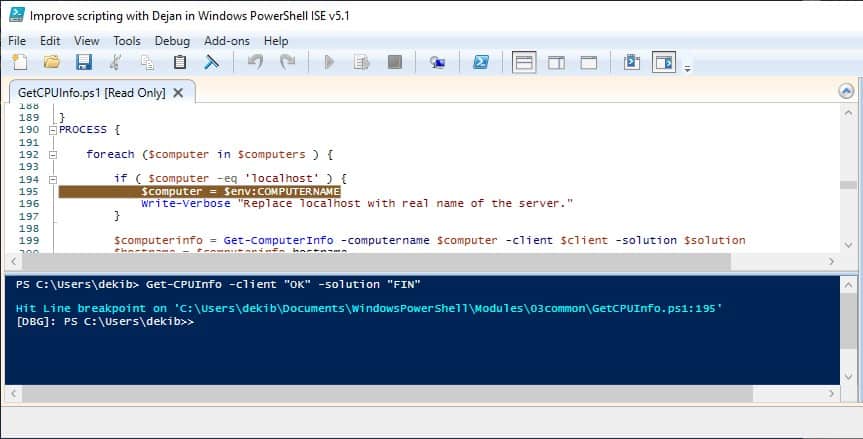Click the script pane vertical scrollbar thumb
The height and width of the screenshot is (439, 863).
[848, 185]
